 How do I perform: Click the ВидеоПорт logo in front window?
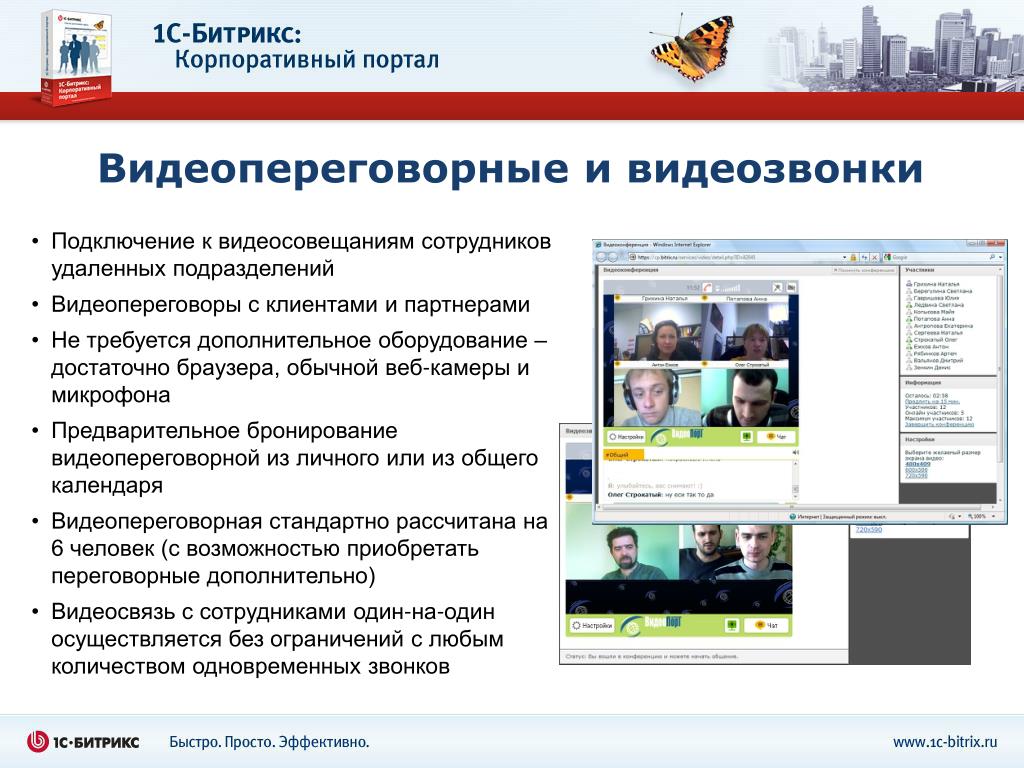[x=677, y=436]
